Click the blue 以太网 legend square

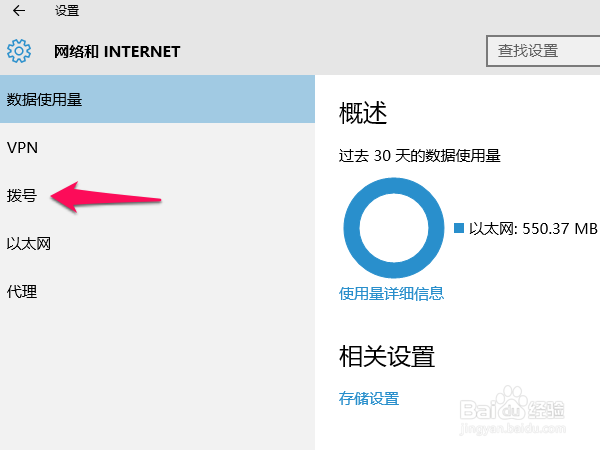tap(459, 228)
